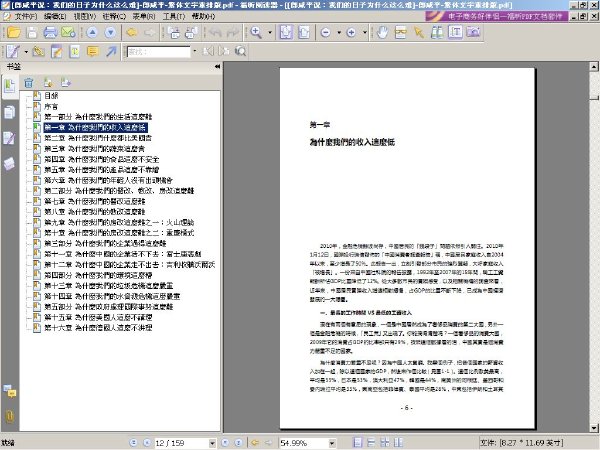Image resolution: width=600 pixels, height=450 pixels.
Task: Jump to last page button in status bar
Action: (238, 443)
